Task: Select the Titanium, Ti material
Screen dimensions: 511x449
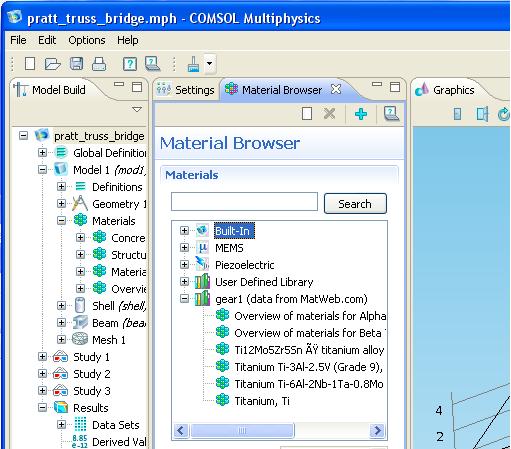Action: (262, 401)
